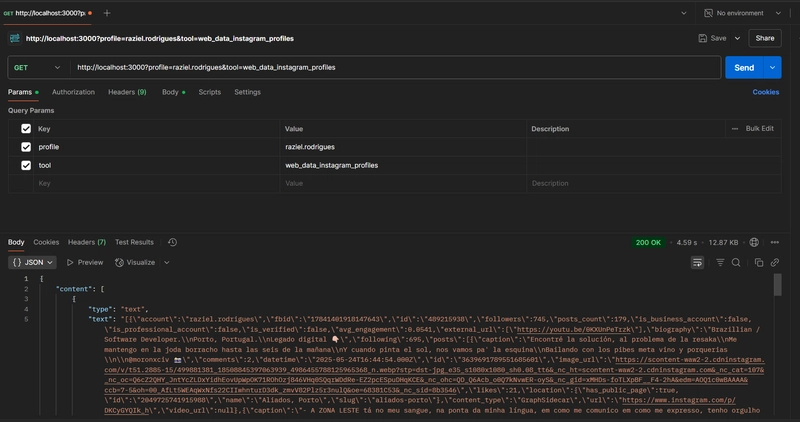Click the Bulk Edit button
800x422 pixels.
[759, 129]
